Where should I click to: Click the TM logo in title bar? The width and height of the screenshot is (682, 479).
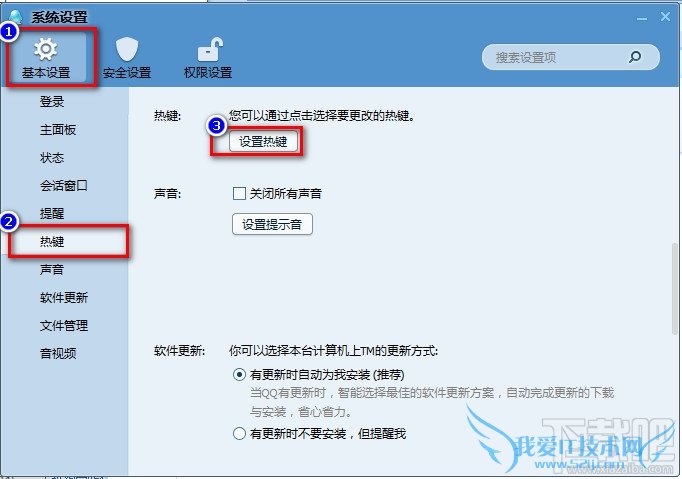tap(16, 16)
